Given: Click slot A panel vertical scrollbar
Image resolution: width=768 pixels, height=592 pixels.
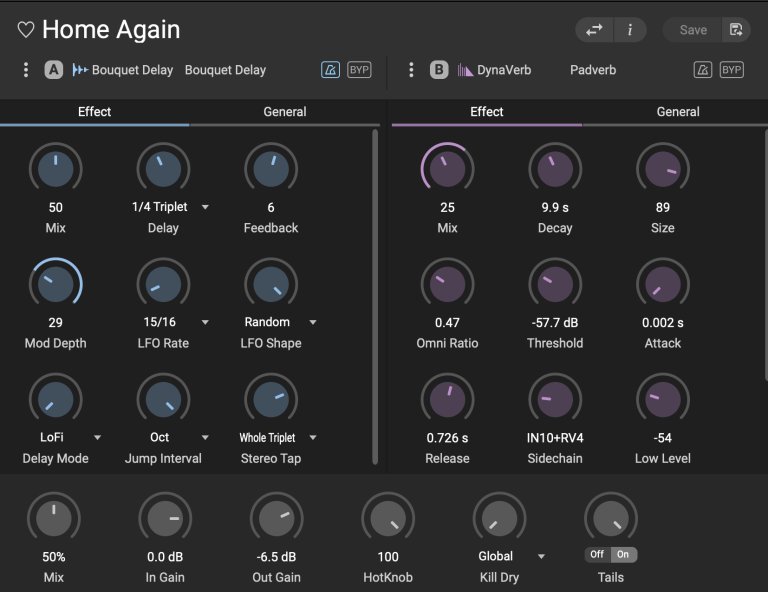Looking at the screenshot, I should 375,297.
